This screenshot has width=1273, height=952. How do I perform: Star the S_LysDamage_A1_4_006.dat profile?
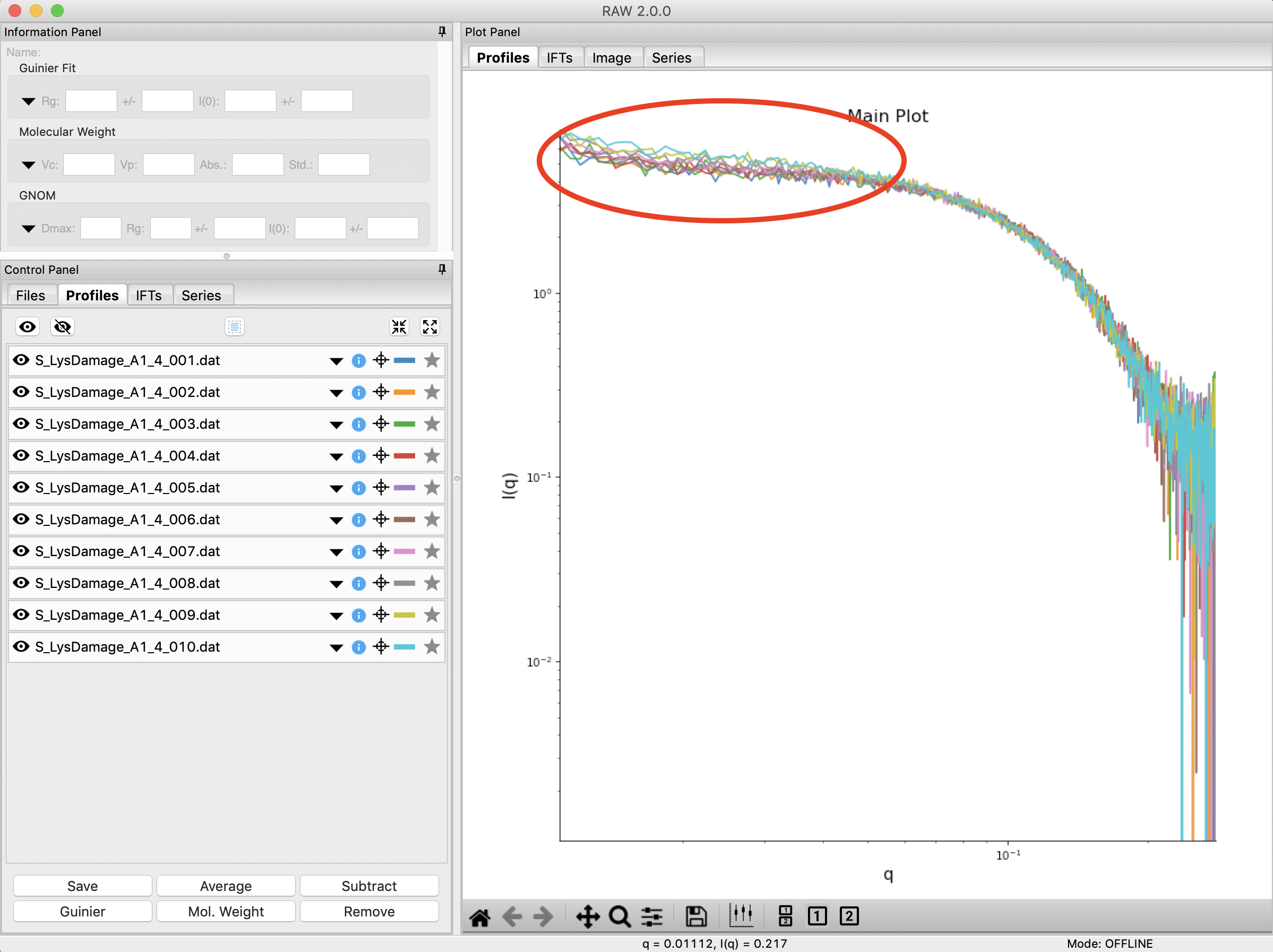[432, 520]
